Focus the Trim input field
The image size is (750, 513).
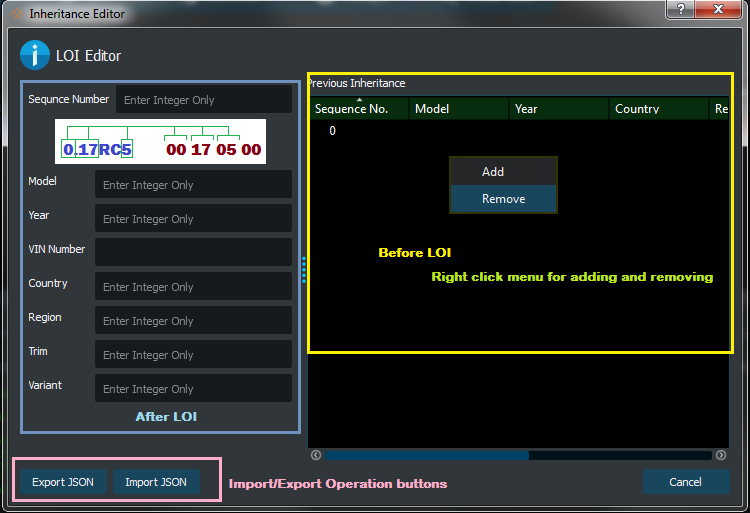coord(193,354)
